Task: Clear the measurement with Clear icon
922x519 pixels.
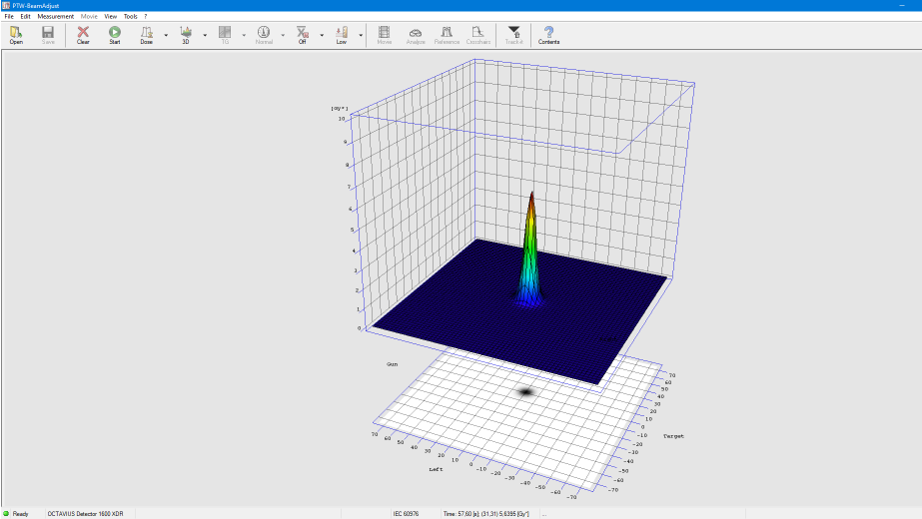Action: (83, 35)
